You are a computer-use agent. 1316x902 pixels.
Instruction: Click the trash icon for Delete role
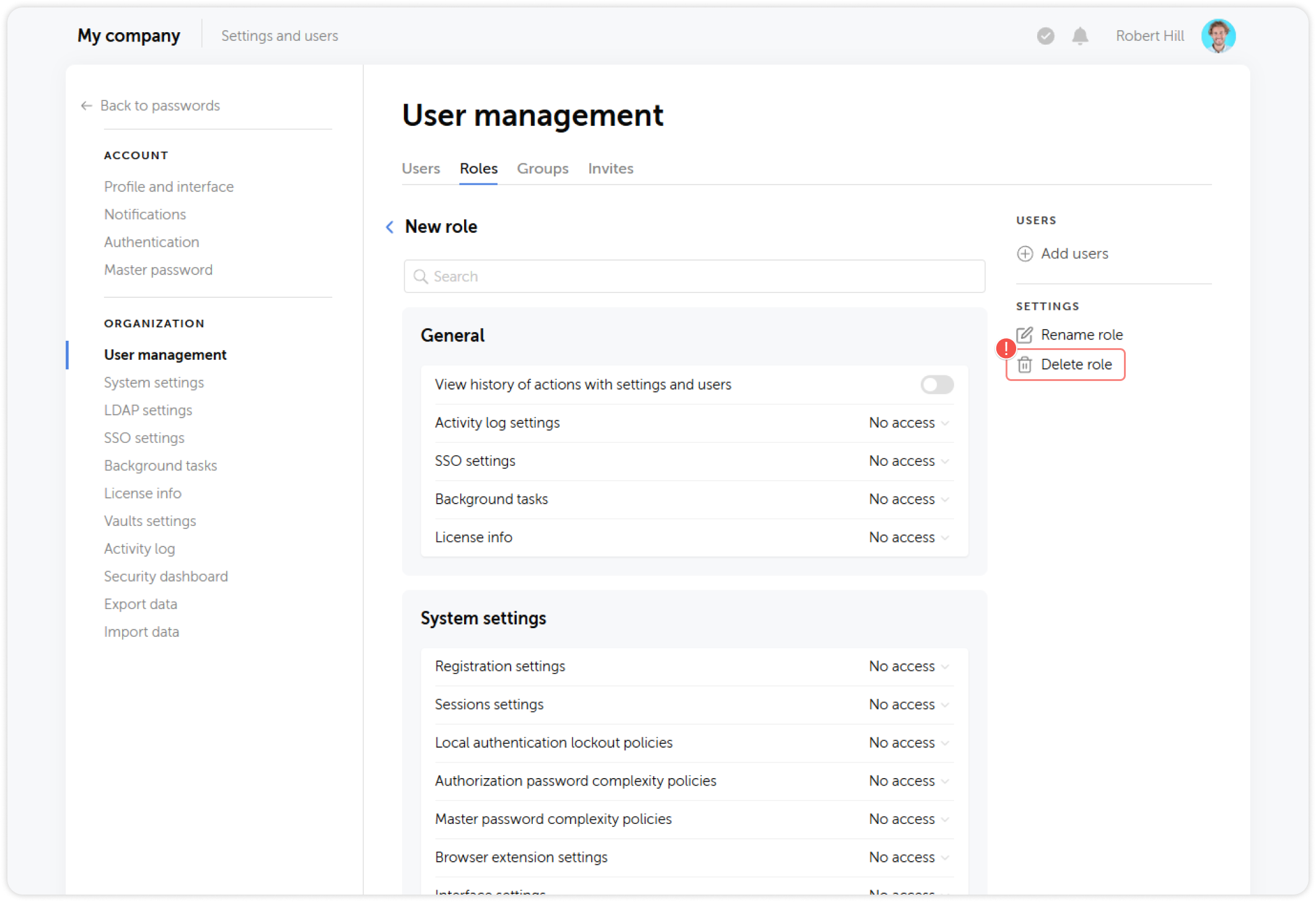pyautogui.click(x=1025, y=365)
